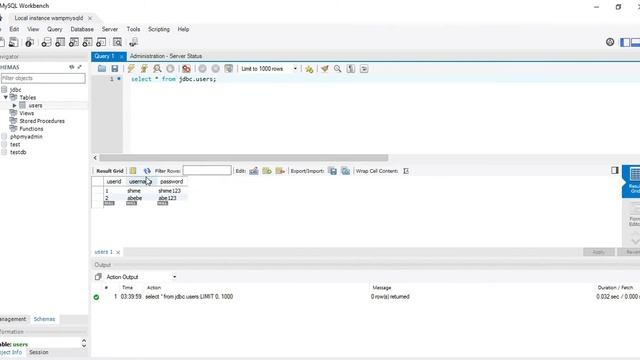Click the Object Info stepper arrows
Screen dimensions: 640x360
click(x=84, y=343)
